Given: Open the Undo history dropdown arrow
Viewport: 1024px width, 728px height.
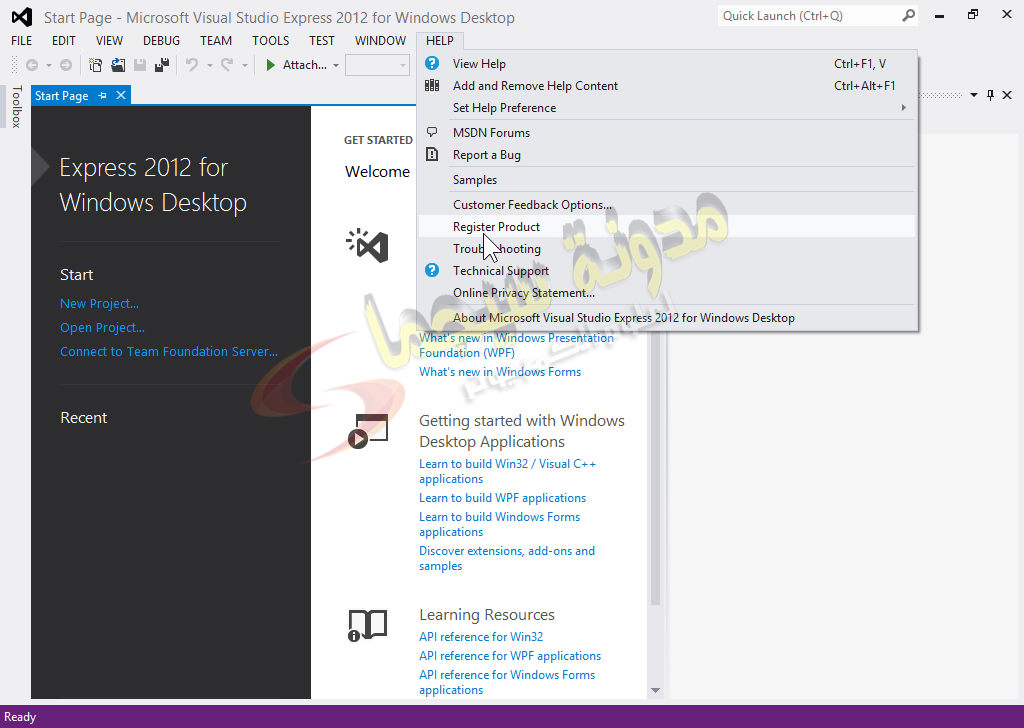Looking at the screenshot, I should click(x=210, y=65).
